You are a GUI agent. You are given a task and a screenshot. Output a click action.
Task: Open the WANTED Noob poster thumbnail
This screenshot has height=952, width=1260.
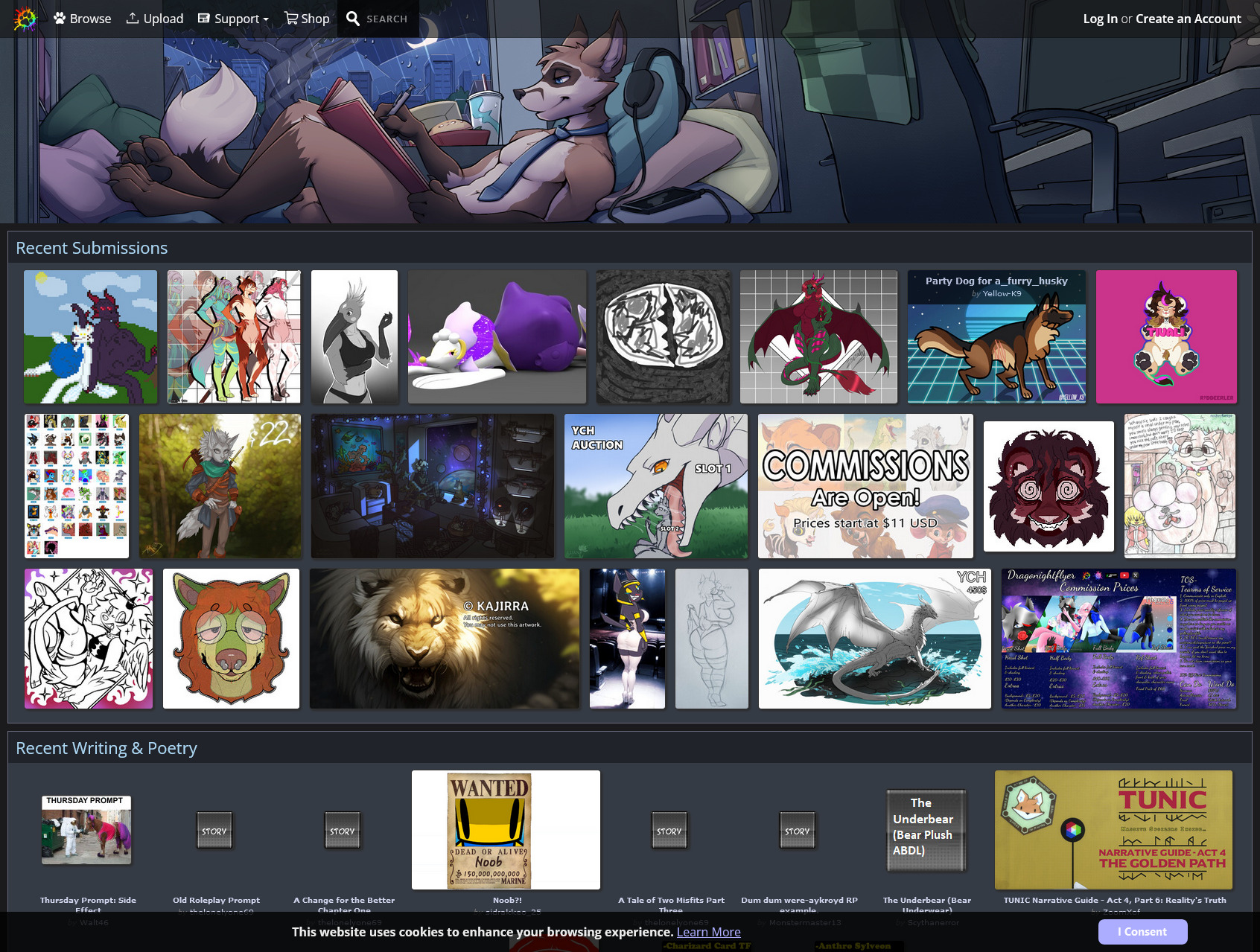click(506, 830)
